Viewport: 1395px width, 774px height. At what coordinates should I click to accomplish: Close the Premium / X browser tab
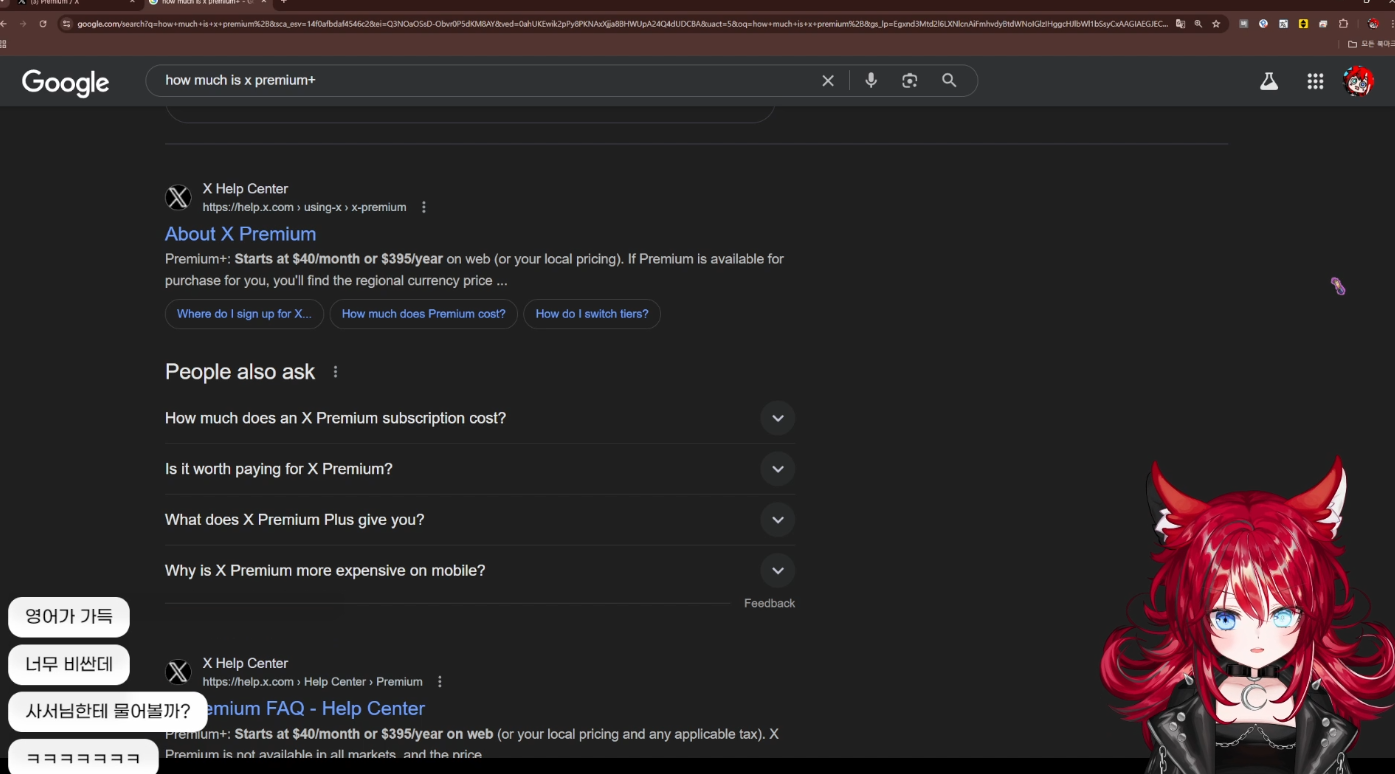(132, 3)
